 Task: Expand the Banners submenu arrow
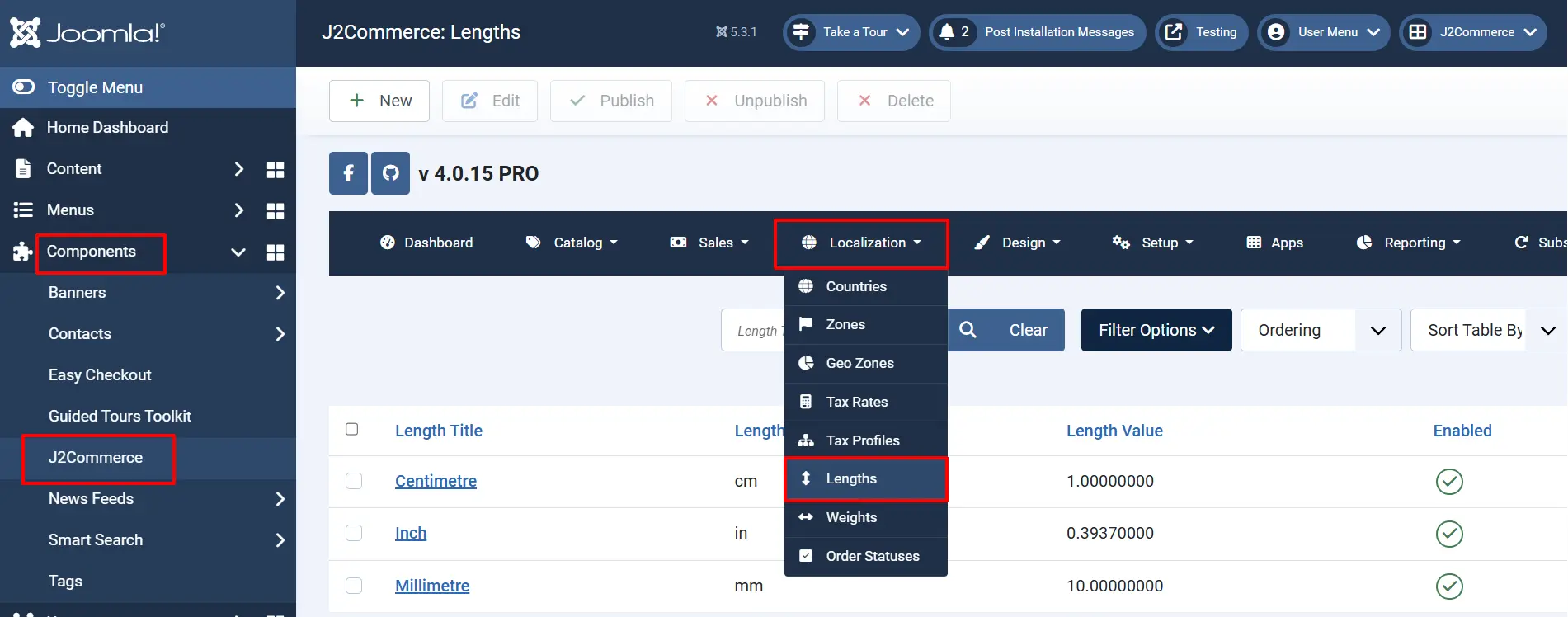tap(280, 293)
